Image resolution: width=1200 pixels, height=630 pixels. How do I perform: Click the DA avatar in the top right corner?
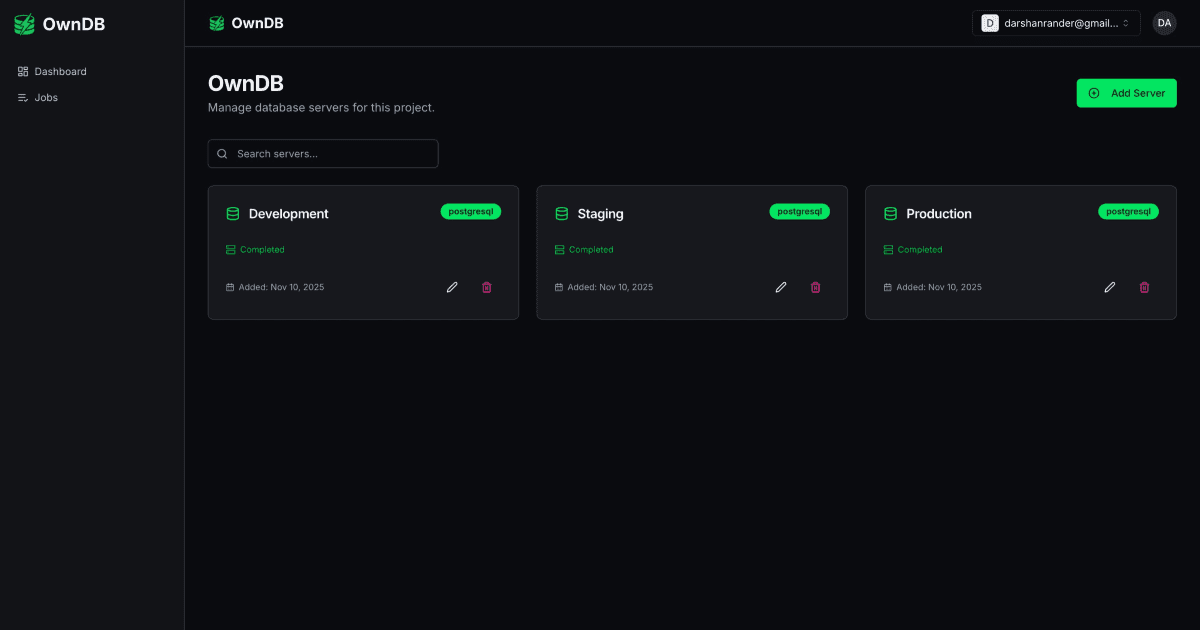(1164, 22)
